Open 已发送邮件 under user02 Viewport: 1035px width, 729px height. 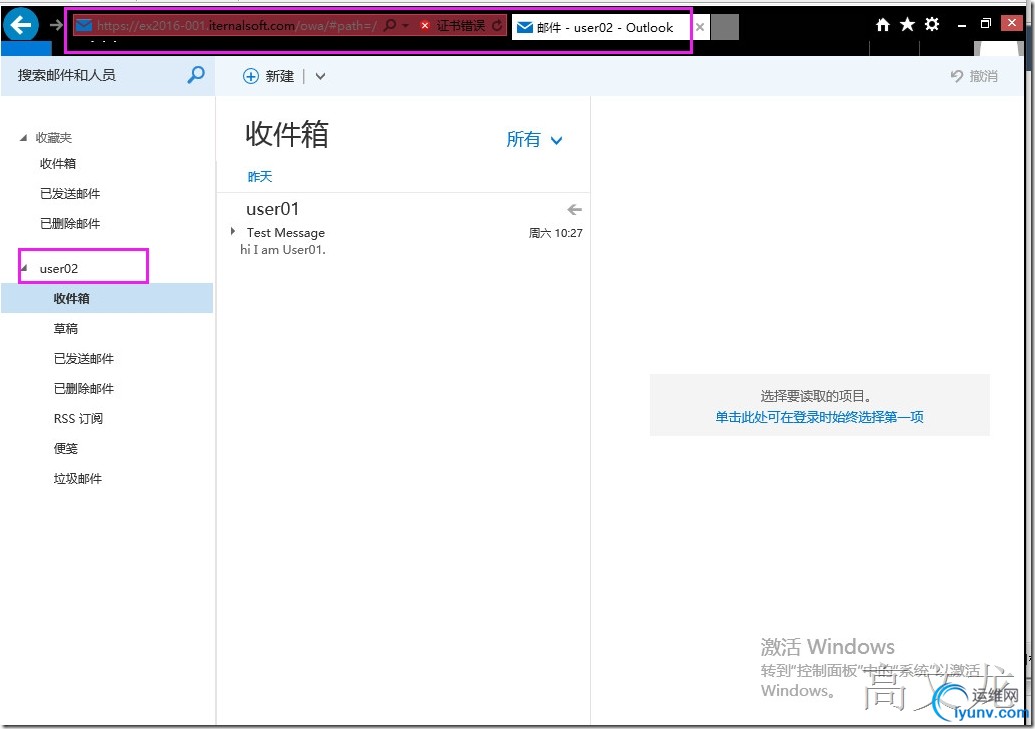click(84, 358)
